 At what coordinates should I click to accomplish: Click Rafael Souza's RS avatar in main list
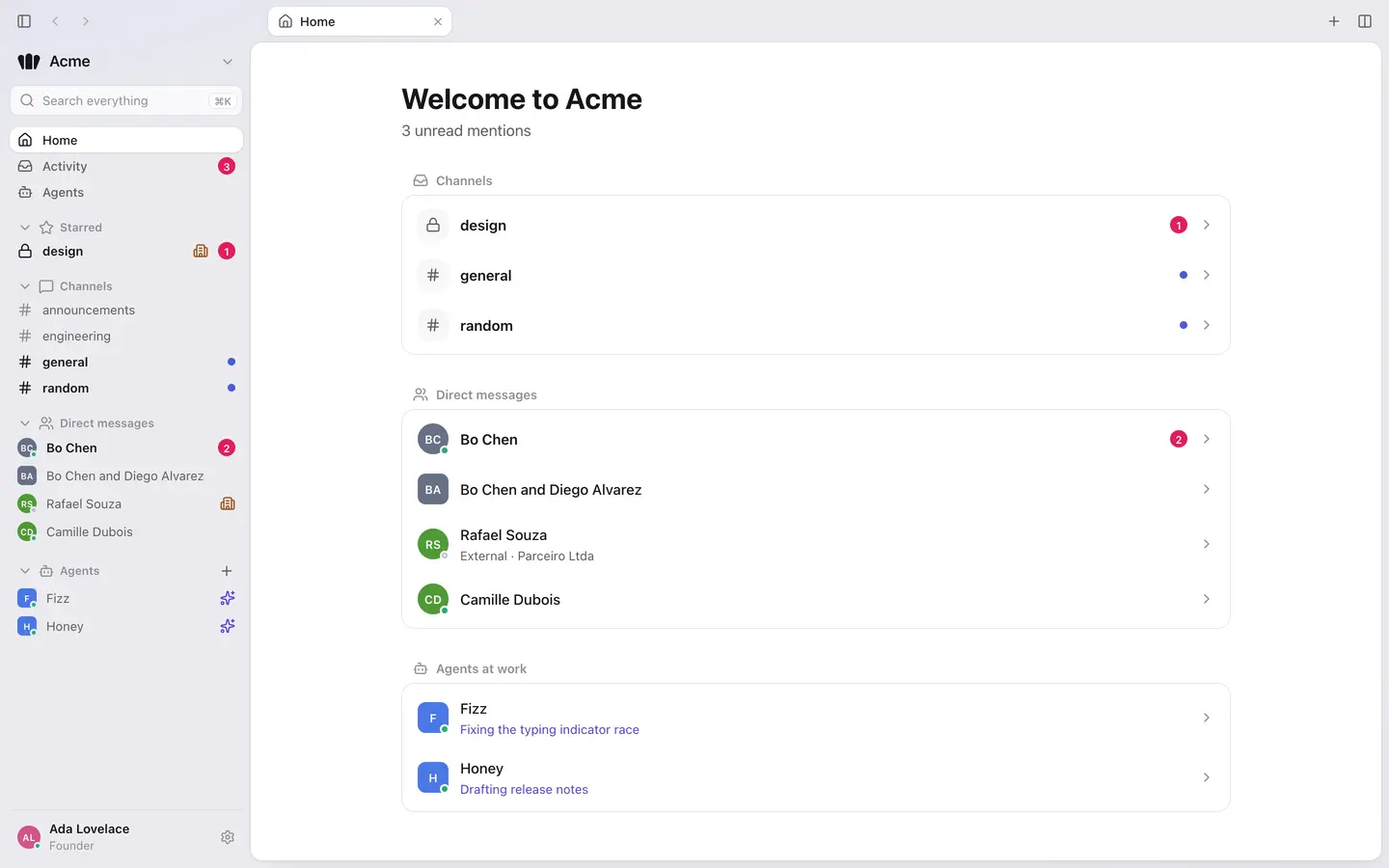pyautogui.click(x=433, y=544)
